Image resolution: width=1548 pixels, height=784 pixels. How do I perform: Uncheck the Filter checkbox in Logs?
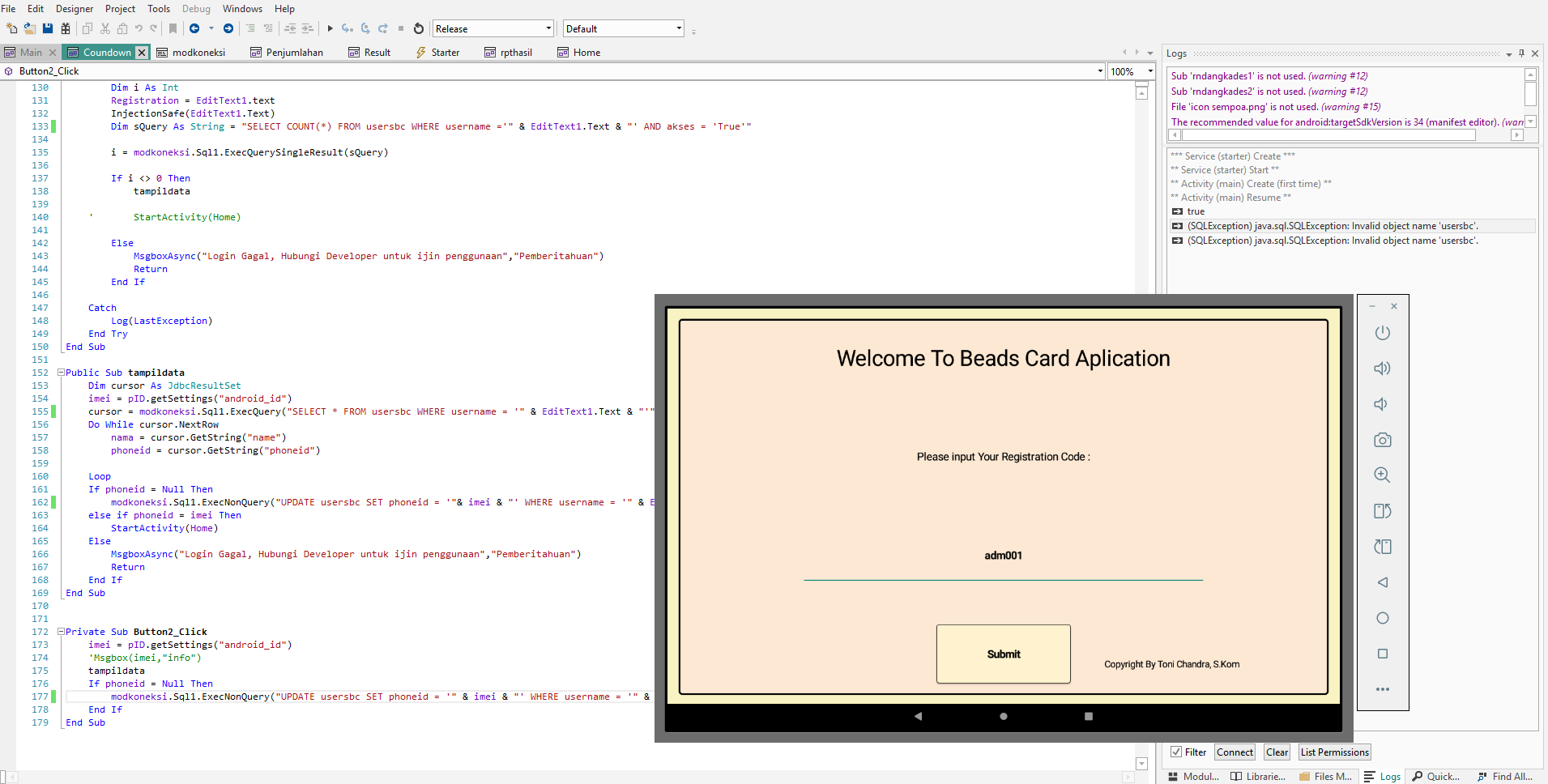[x=1176, y=752]
